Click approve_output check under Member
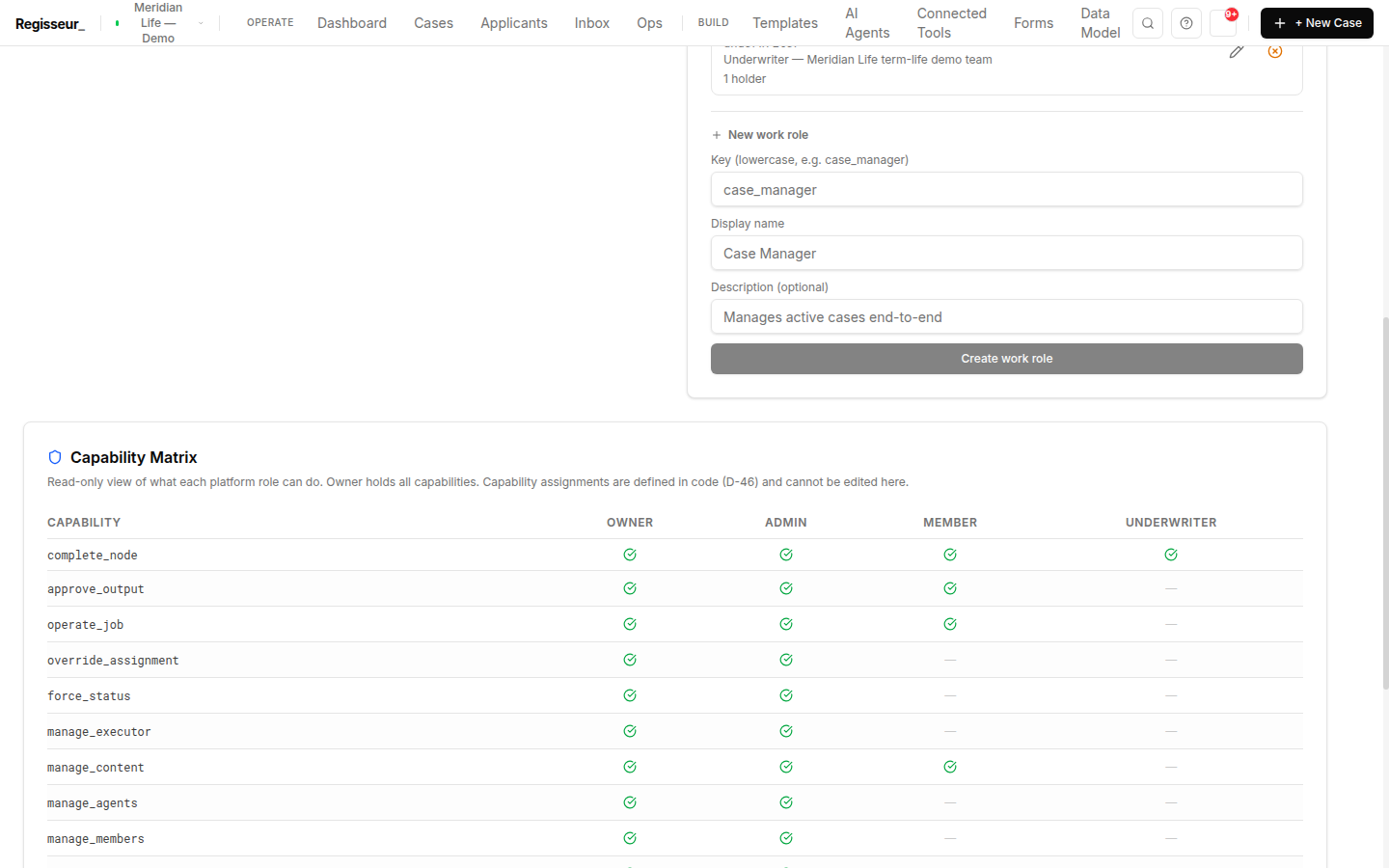 click(950, 588)
